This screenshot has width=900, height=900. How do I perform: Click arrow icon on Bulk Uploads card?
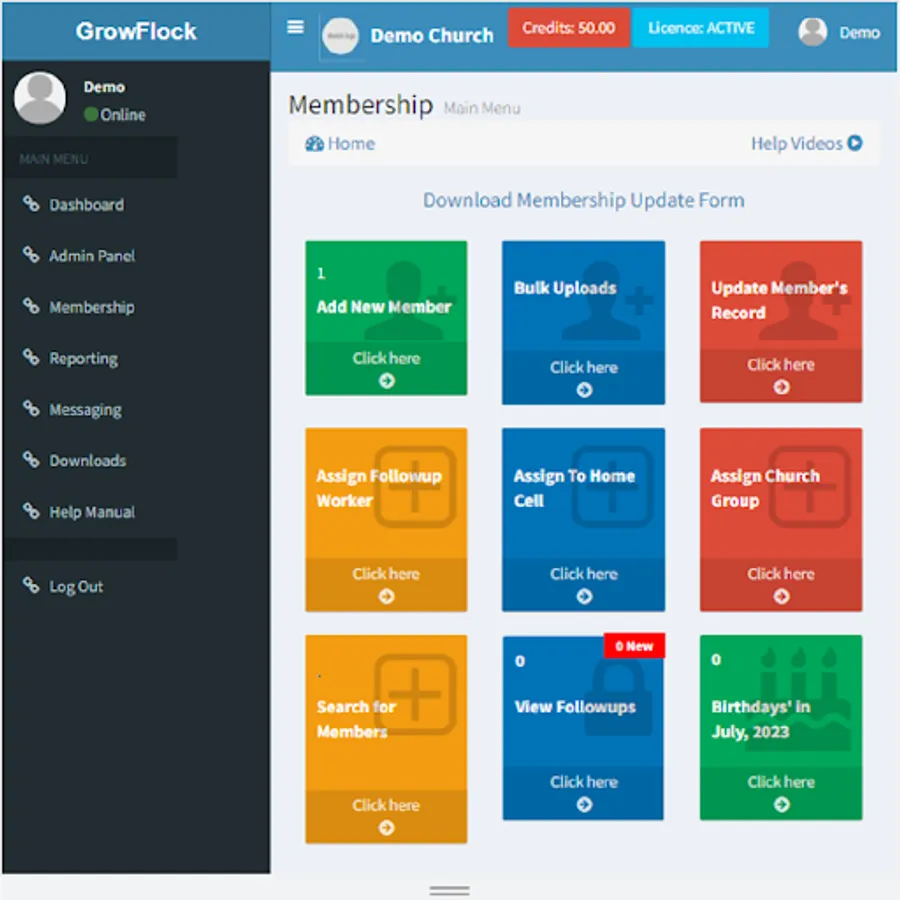pos(584,390)
